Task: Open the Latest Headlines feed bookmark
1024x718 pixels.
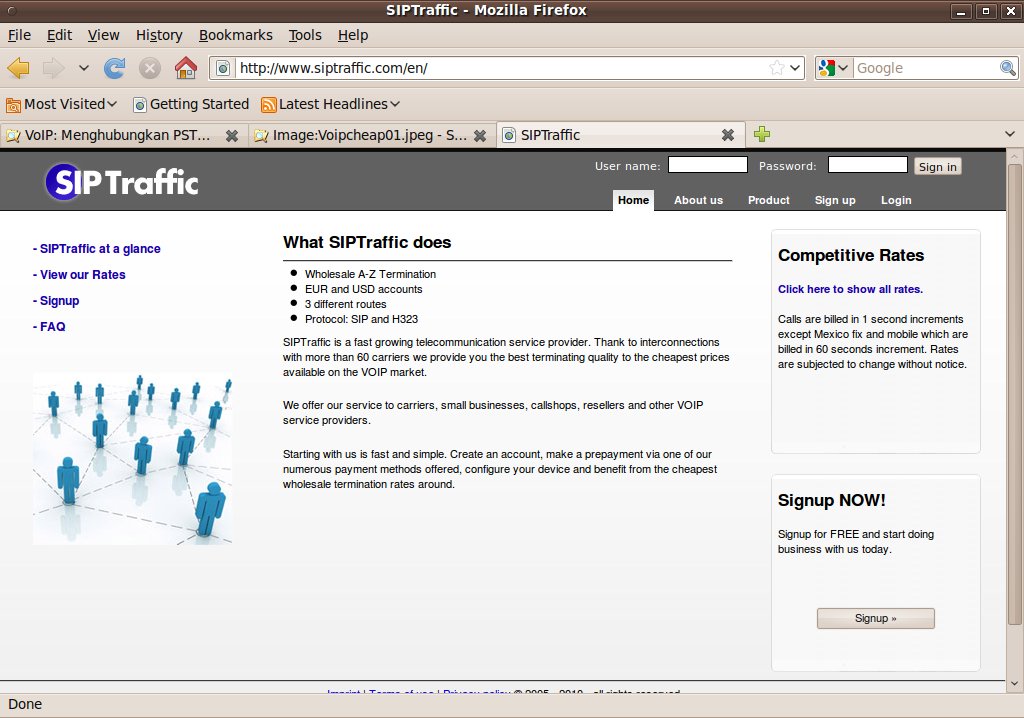Action: pyautogui.click(x=332, y=104)
